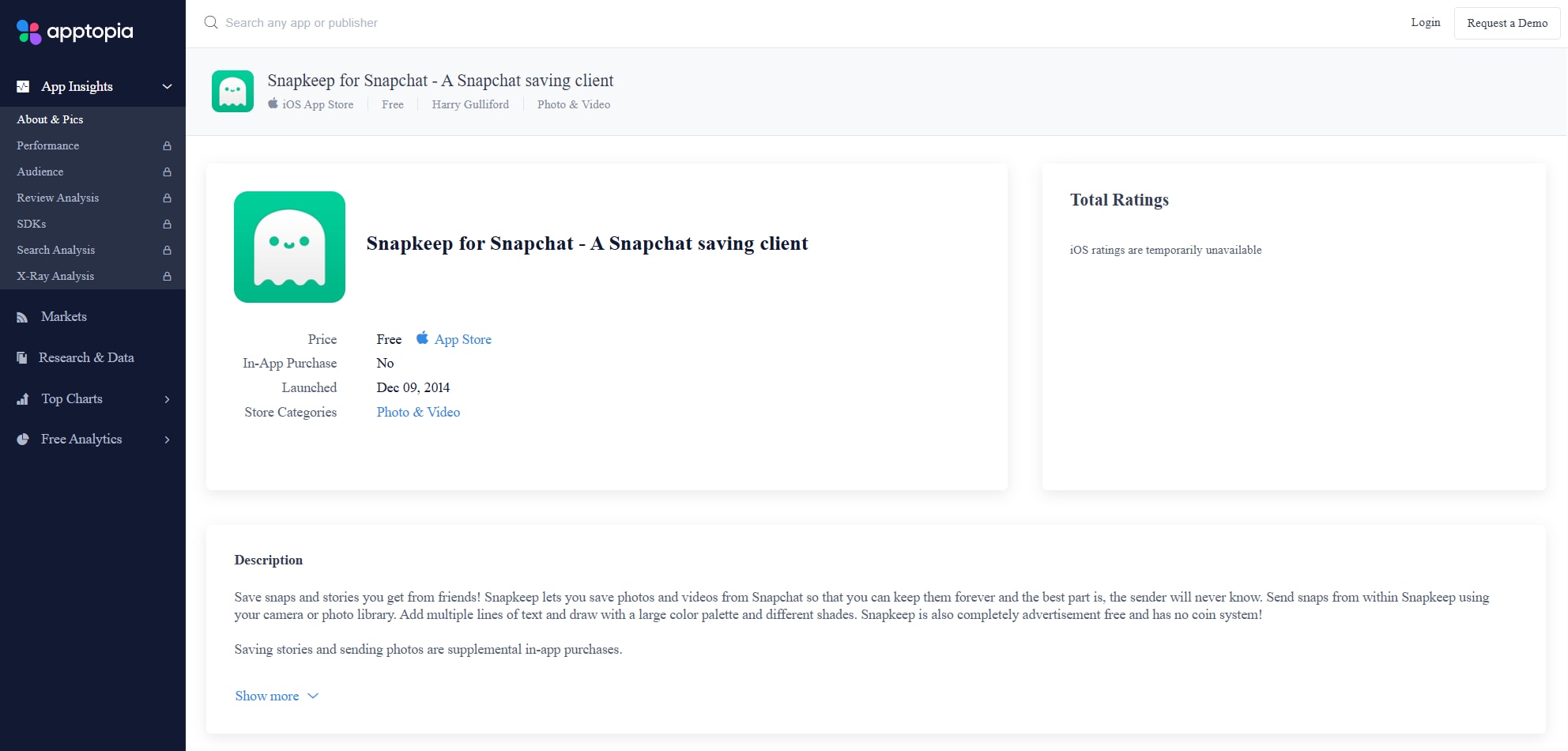
Task: Expand the Top Charts section
Action: (167, 400)
